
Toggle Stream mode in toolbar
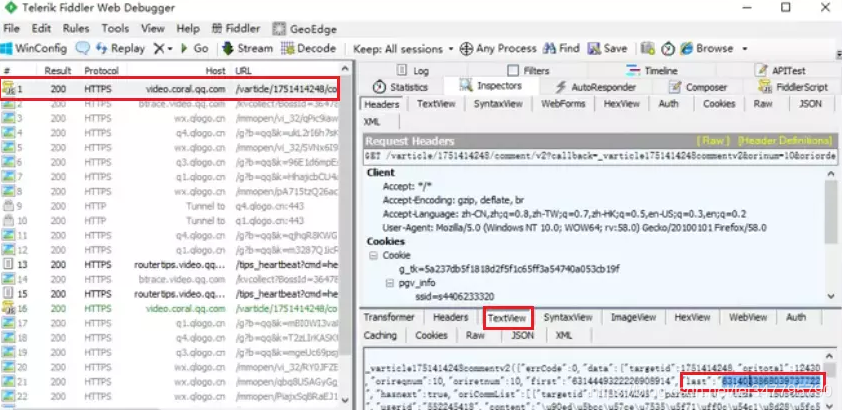tap(248, 48)
